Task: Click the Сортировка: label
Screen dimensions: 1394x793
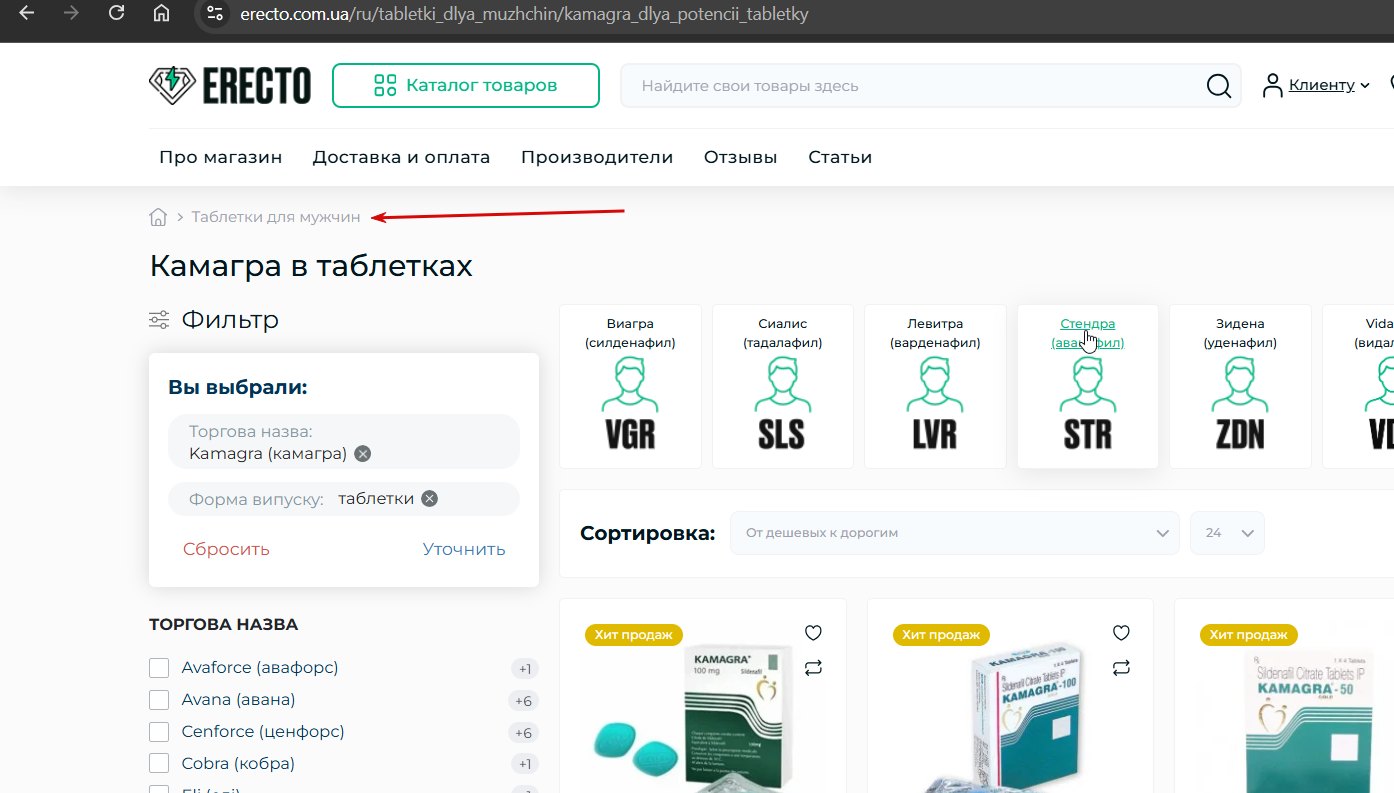Action: pyautogui.click(x=648, y=533)
